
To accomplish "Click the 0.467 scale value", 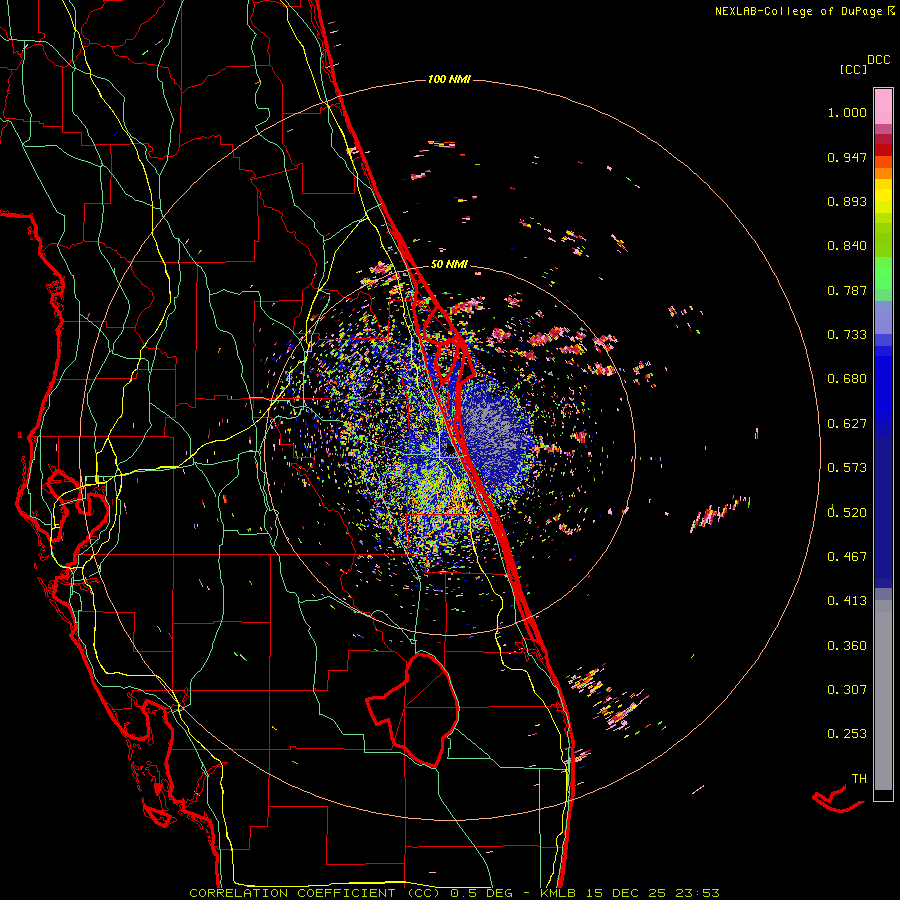I will coord(847,556).
